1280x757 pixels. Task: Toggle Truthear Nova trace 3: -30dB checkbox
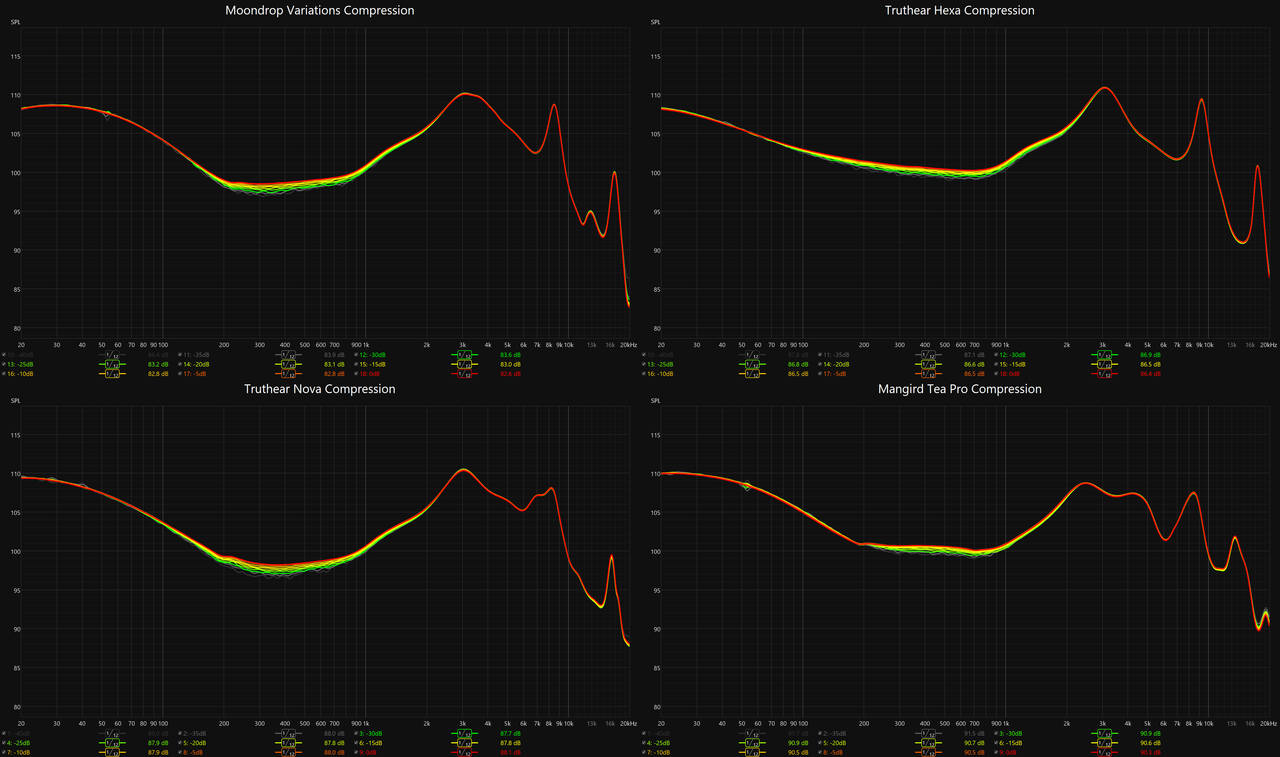click(x=357, y=734)
